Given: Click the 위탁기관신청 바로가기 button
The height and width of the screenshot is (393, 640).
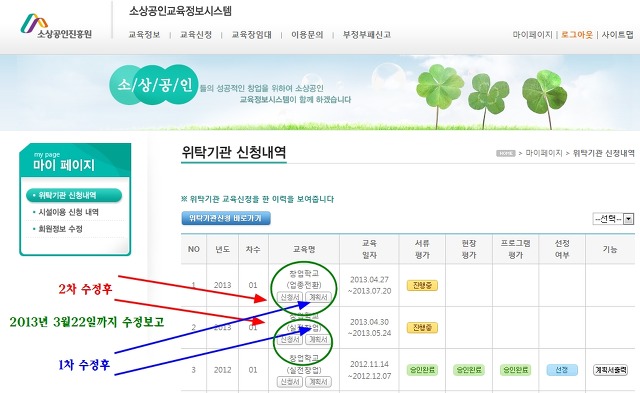Looking at the screenshot, I should point(226,218).
